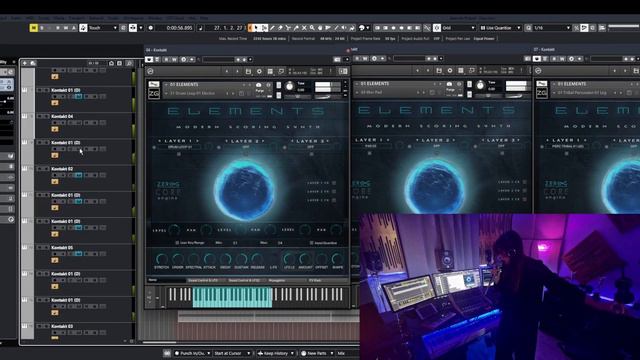Screen dimensions: 640x360
Task: Select the Split scissors tool
Action: point(288,28)
